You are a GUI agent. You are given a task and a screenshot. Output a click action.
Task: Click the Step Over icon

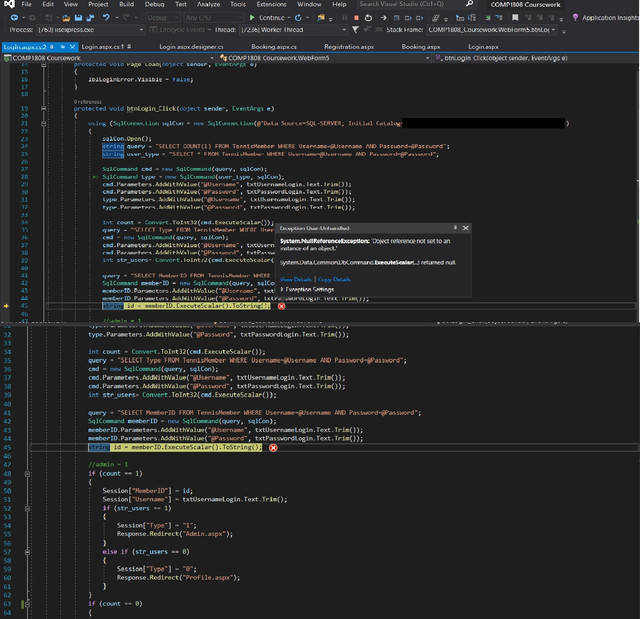[x=408, y=18]
